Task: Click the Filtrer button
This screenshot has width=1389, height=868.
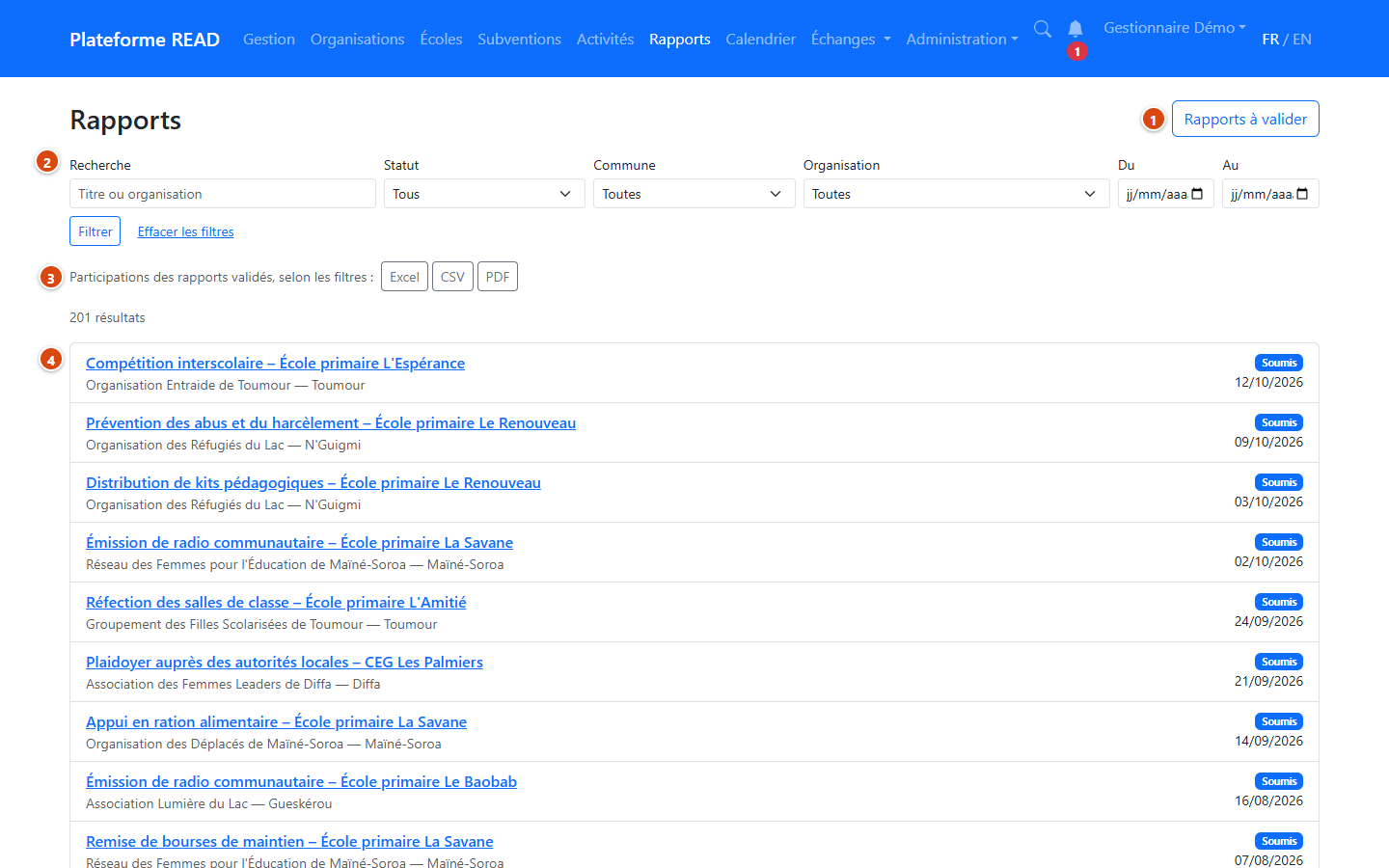Action: pyautogui.click(x=95, y=231)
